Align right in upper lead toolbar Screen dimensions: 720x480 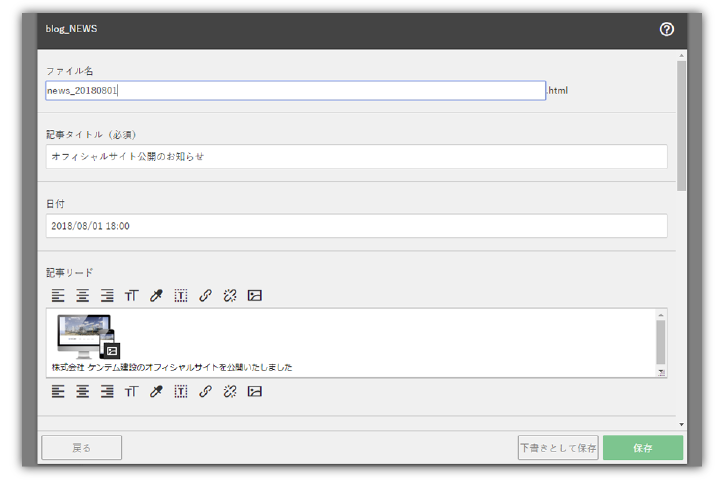tap(107, 295)
